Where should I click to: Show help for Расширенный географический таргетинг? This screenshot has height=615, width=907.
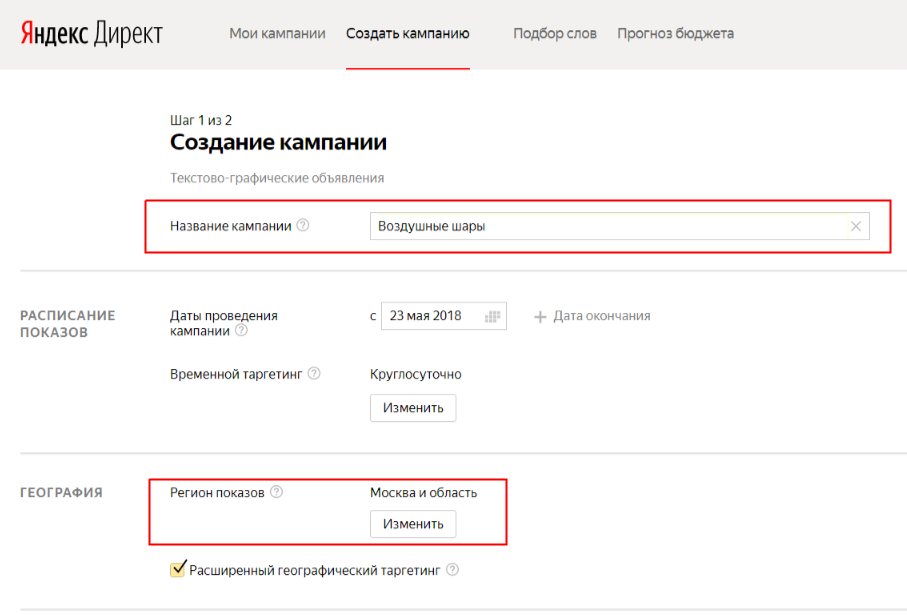452,570
